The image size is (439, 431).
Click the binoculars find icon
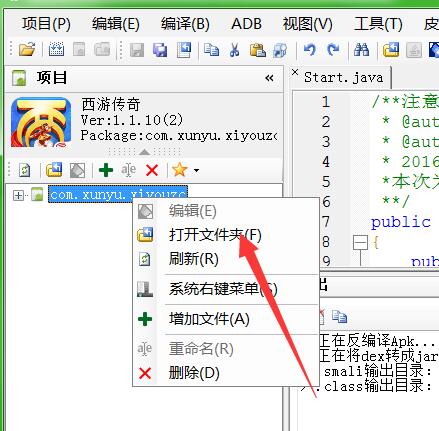[361, 50]
